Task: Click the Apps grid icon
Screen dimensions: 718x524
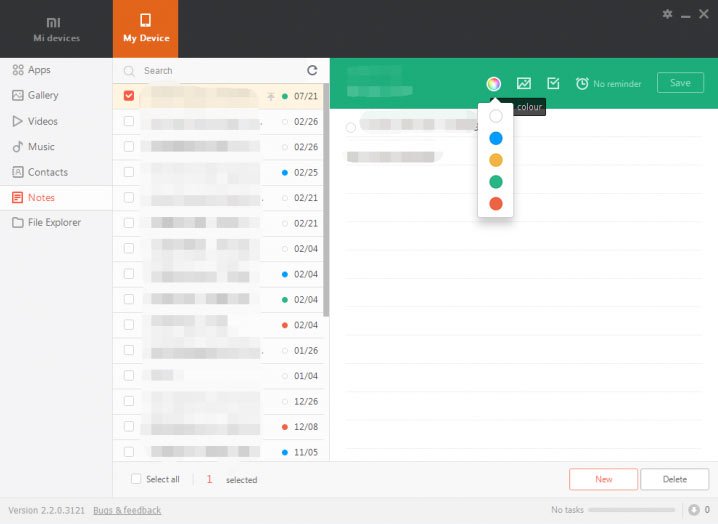Action: tap(18, 70)
